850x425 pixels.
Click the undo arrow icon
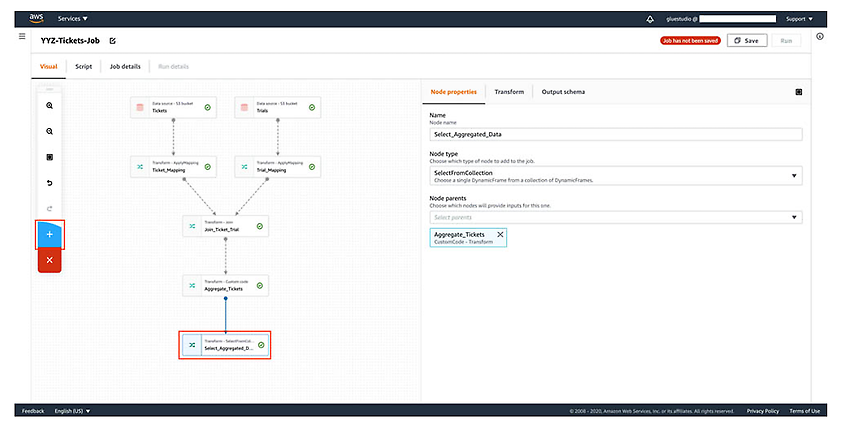49,183
